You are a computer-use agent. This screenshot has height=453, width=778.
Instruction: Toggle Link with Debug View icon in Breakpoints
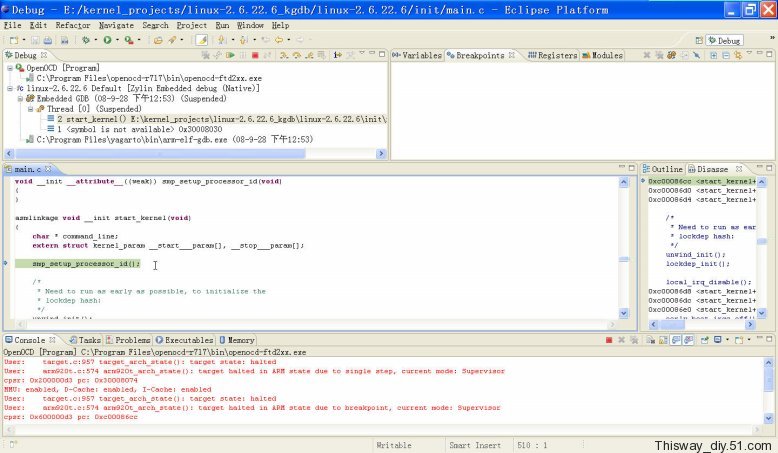[738, 55]
